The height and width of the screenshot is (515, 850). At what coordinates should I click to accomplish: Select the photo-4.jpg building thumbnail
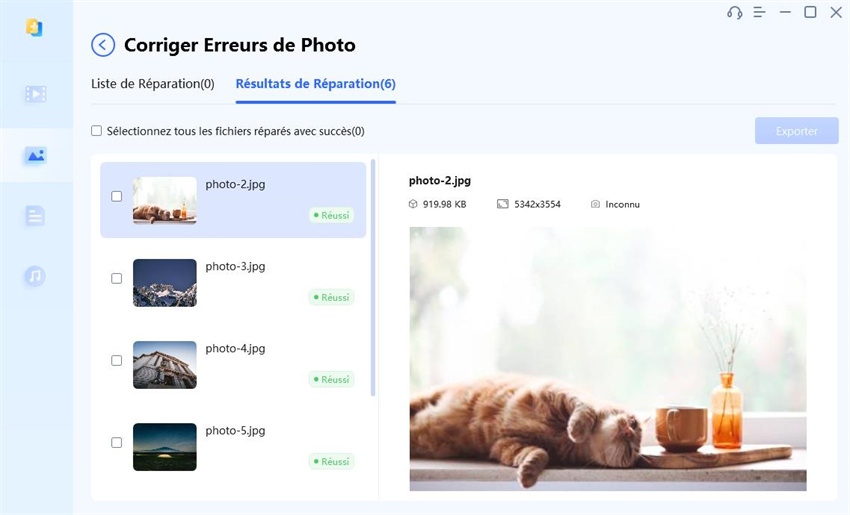pos(165,365)
